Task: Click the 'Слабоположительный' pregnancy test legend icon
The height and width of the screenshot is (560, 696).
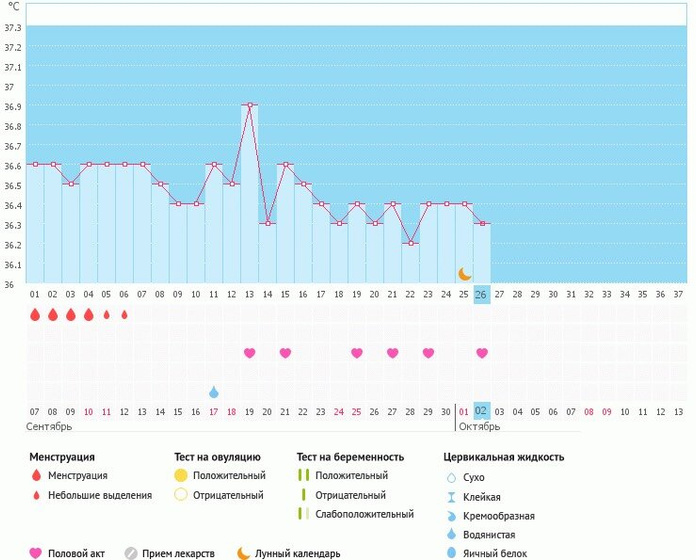Action: coord(301,514)
